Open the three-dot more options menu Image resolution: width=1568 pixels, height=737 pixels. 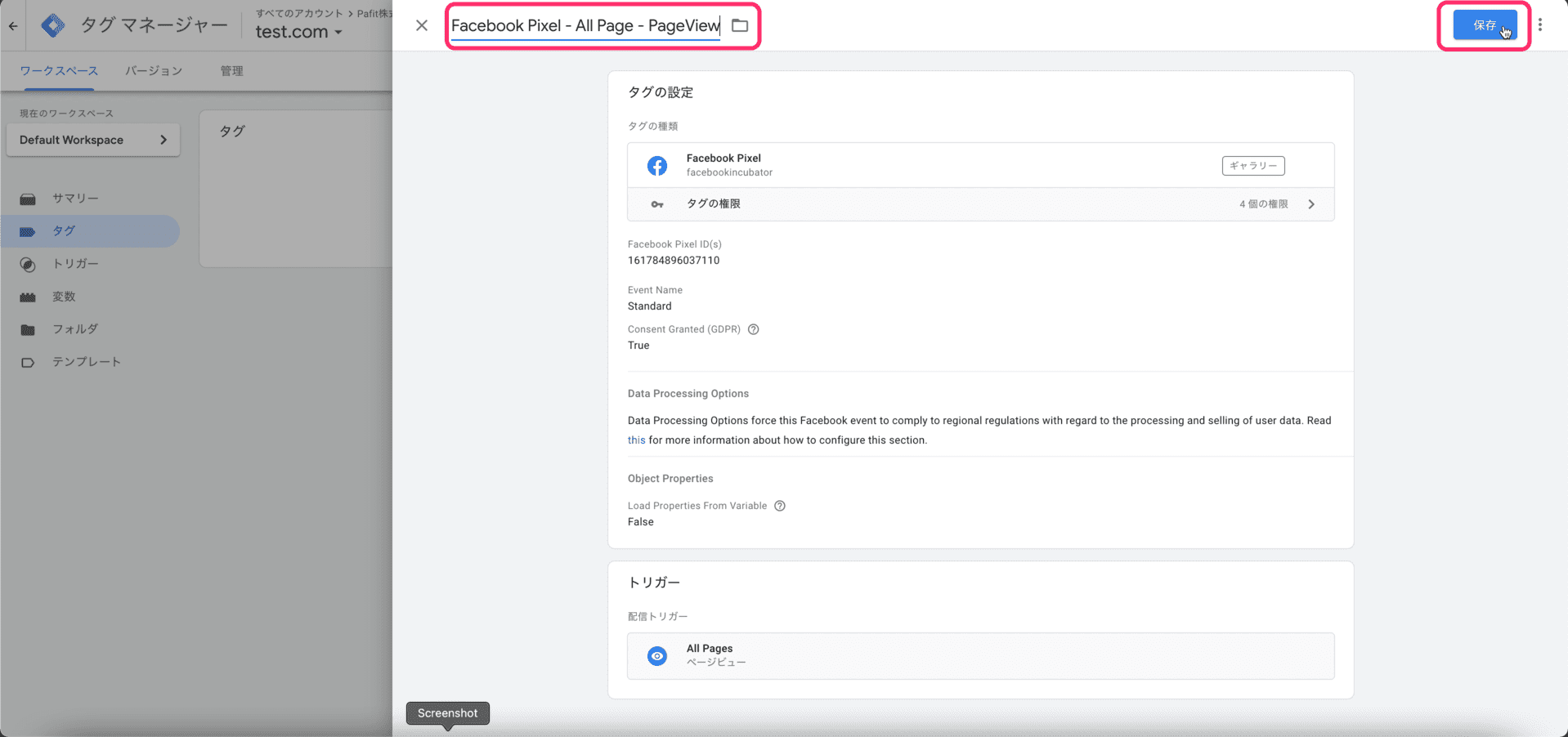click(1540, 25)
